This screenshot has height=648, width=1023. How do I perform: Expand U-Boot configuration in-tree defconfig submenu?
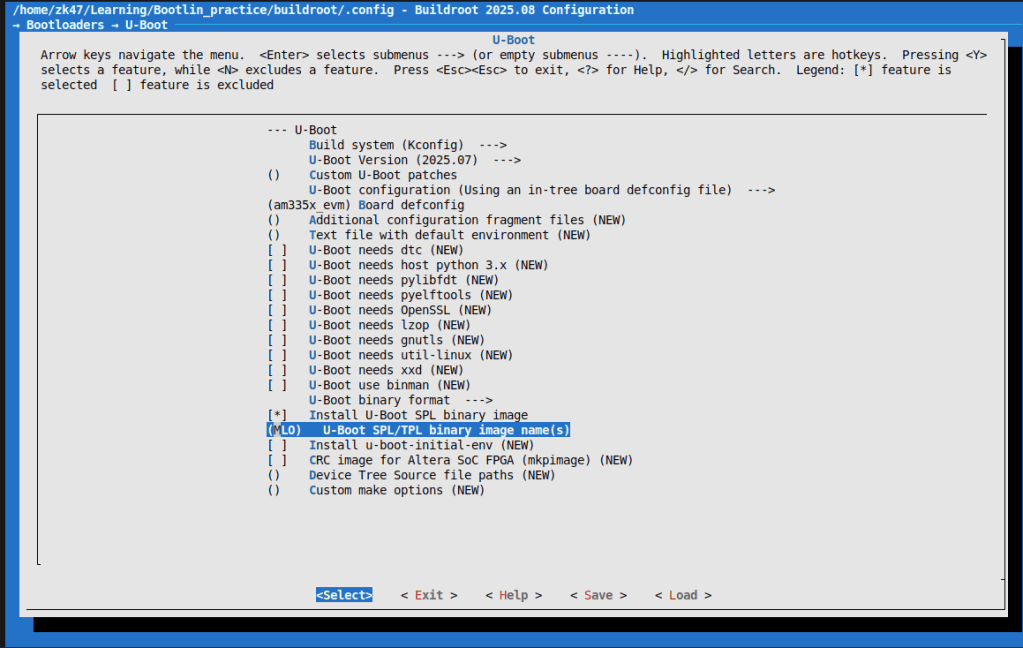(x=542, y=190)
